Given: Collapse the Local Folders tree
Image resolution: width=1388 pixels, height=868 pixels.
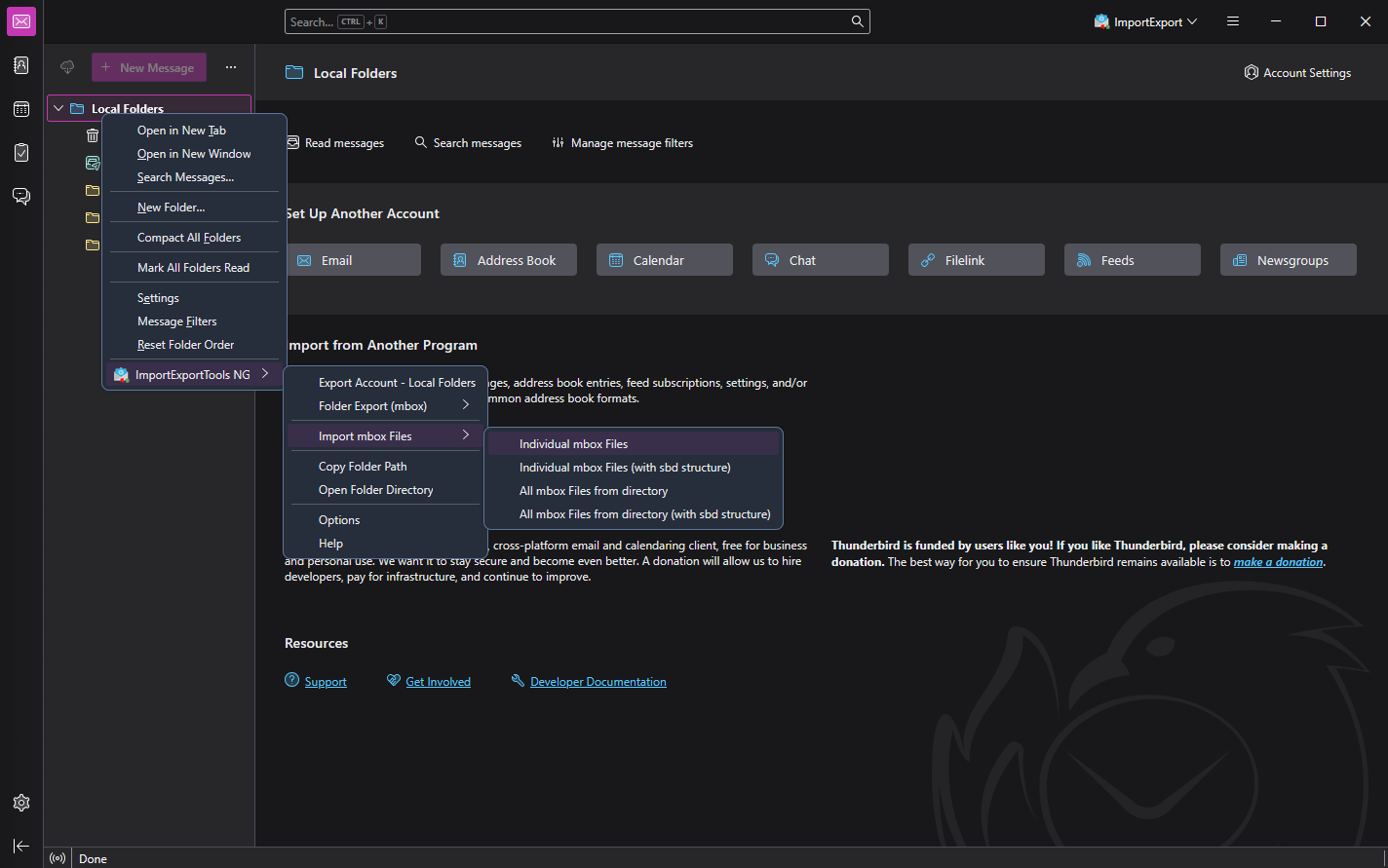Looking at the screenshot, I should point(58,108).
